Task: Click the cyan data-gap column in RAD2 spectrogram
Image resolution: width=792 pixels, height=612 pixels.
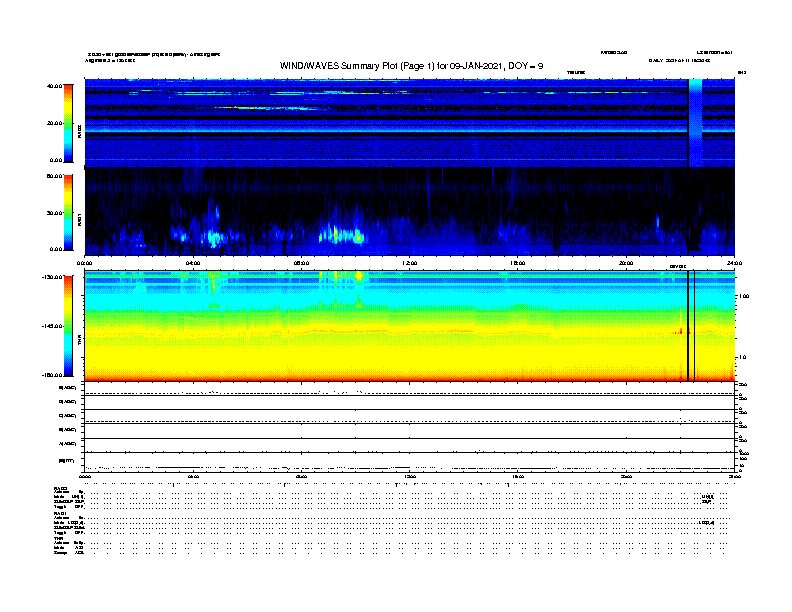Action: 696,123
